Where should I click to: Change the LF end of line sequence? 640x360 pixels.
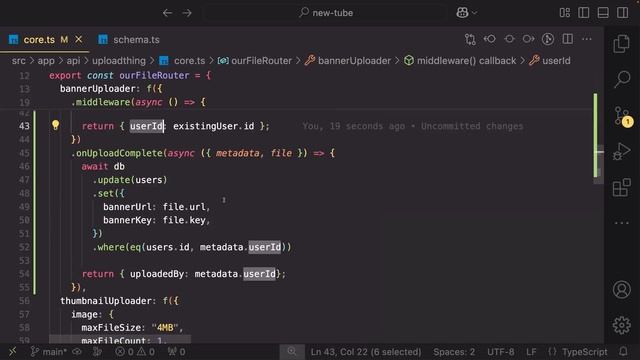531,352
